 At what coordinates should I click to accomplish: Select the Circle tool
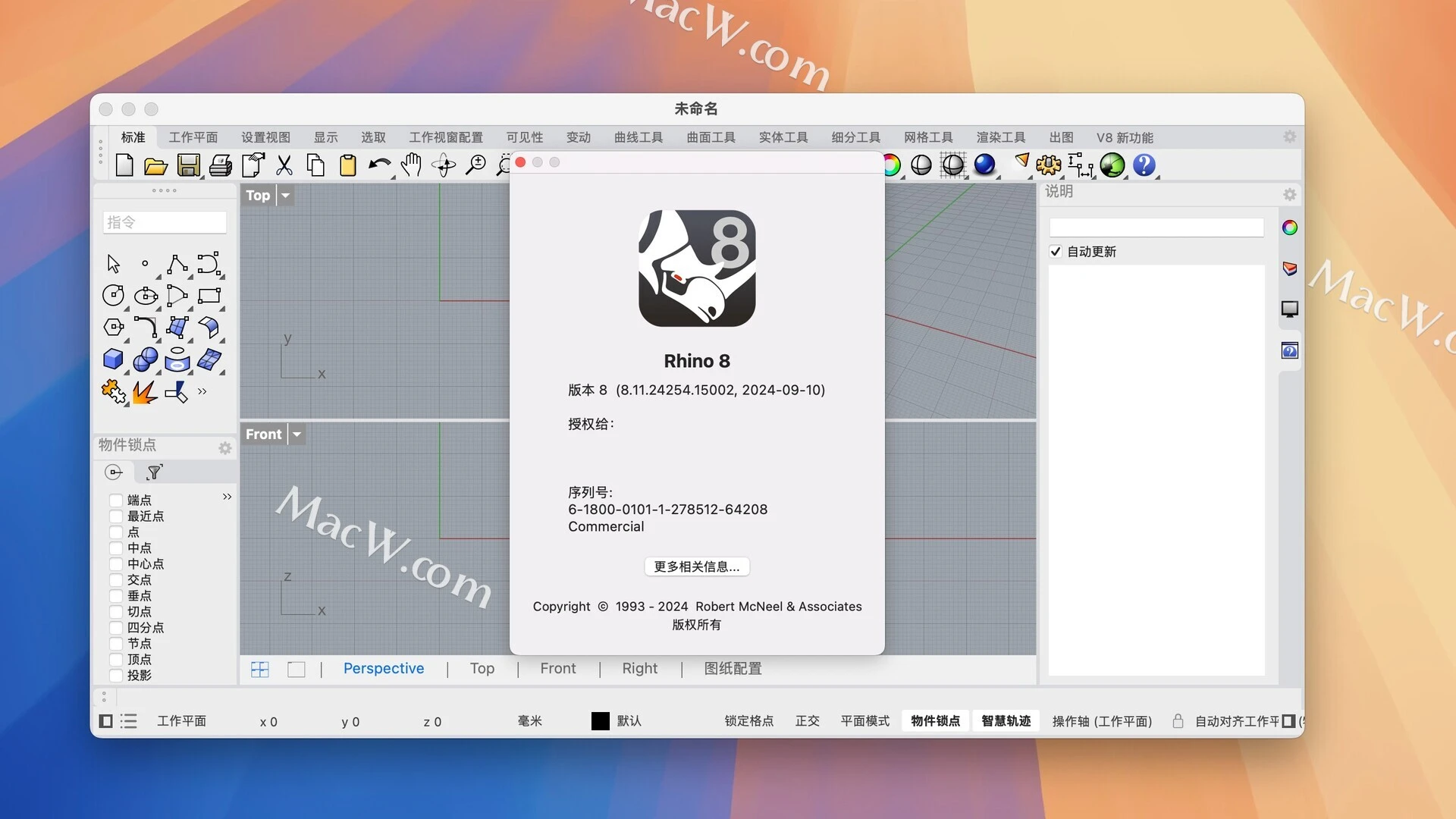pyautogui.click(x=114, y=295)
